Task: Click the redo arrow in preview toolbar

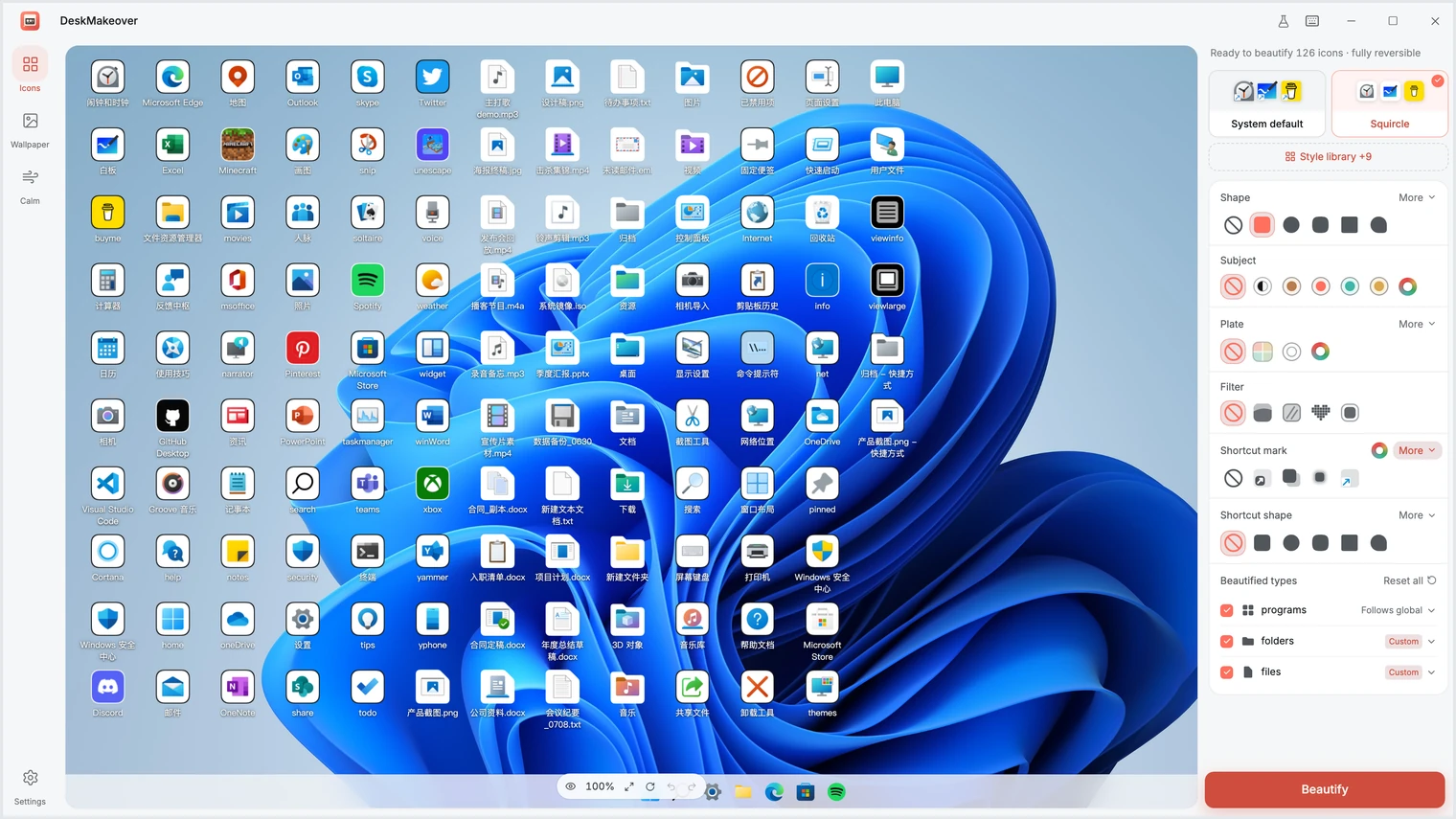Action: coord(692,786)
